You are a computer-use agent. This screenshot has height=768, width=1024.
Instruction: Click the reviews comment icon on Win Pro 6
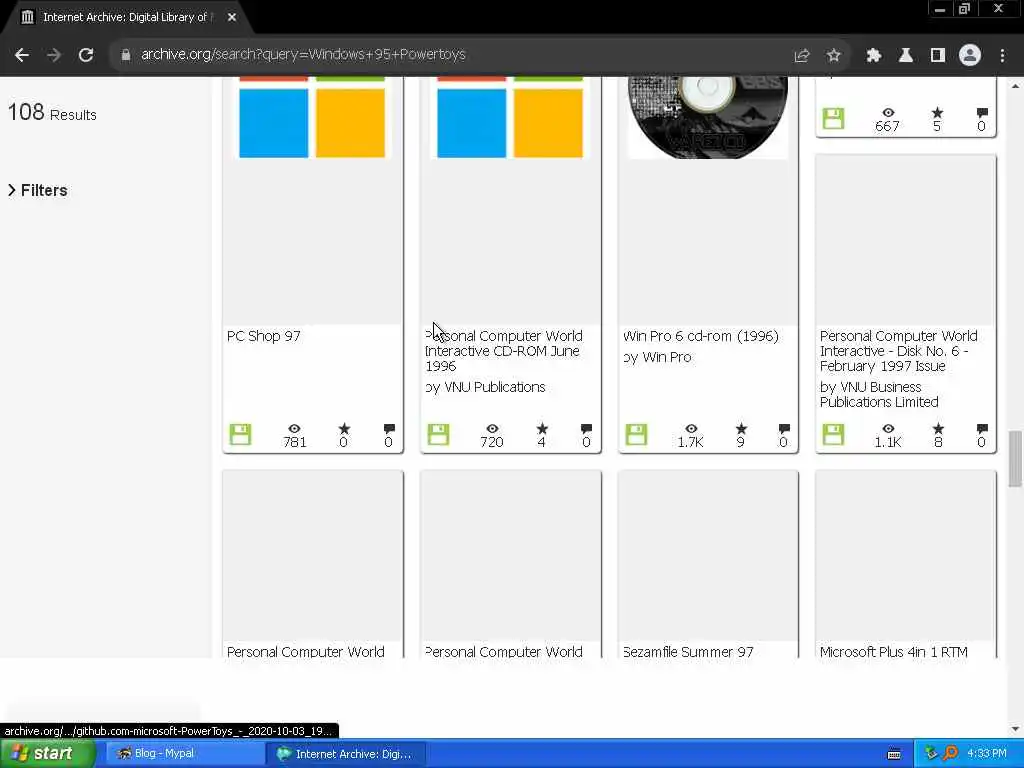pyautogui.click(x=784, y=429)
